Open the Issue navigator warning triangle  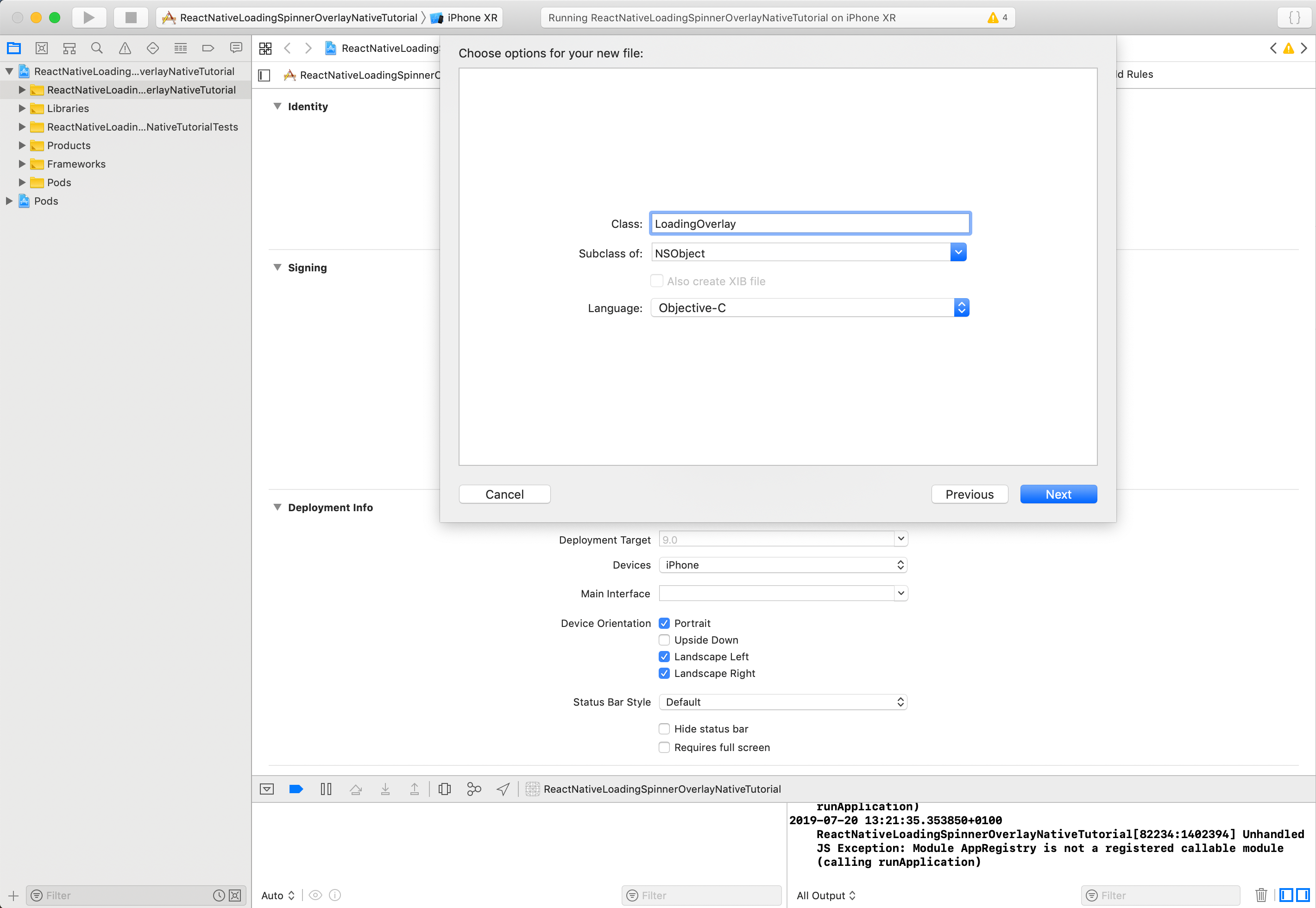point(125,48)
